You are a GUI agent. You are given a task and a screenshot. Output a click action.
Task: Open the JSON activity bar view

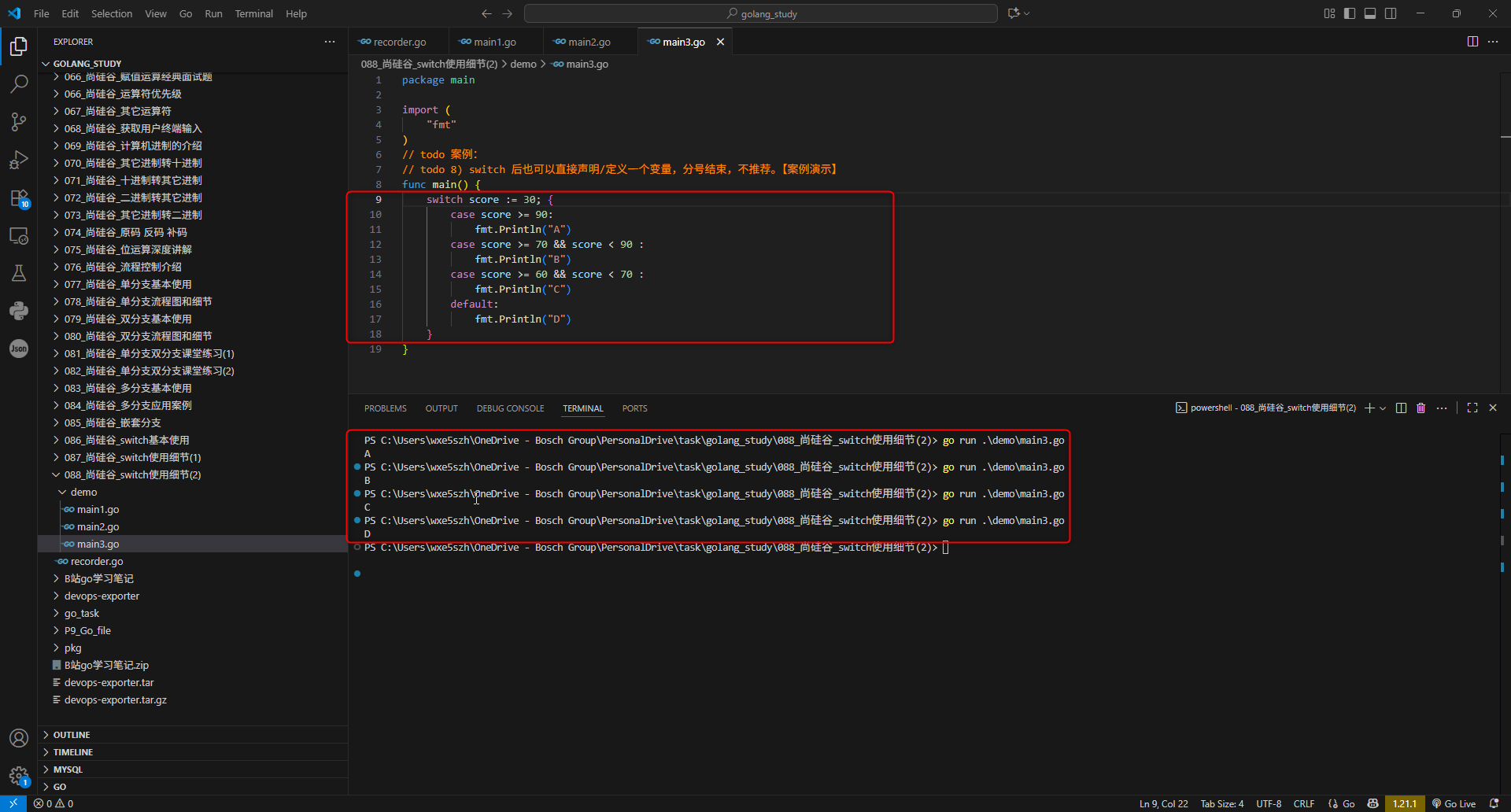(x=19, y=349)
